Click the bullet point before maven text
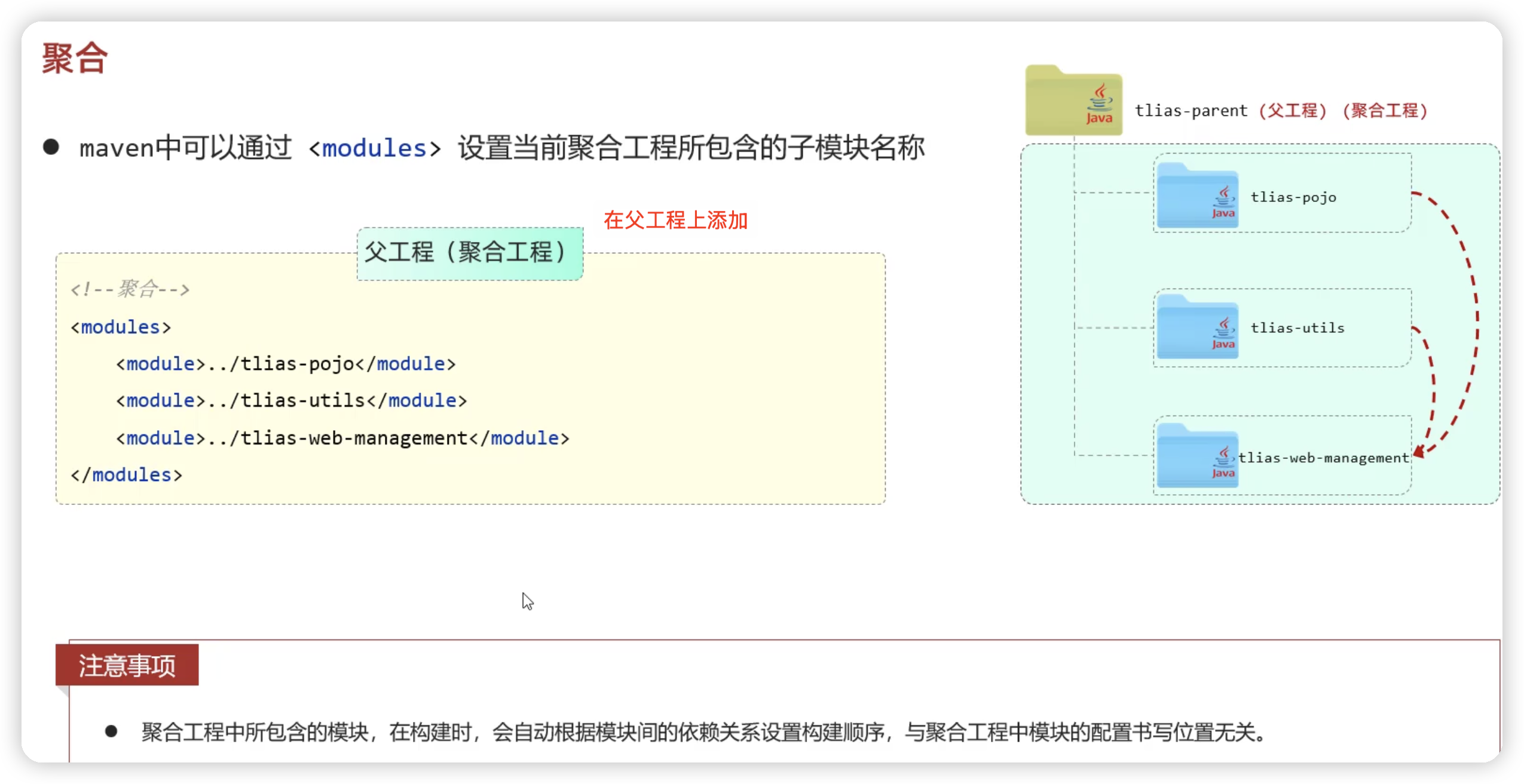This screenshot has height=784, width=1524. click(x=51, y=147)
